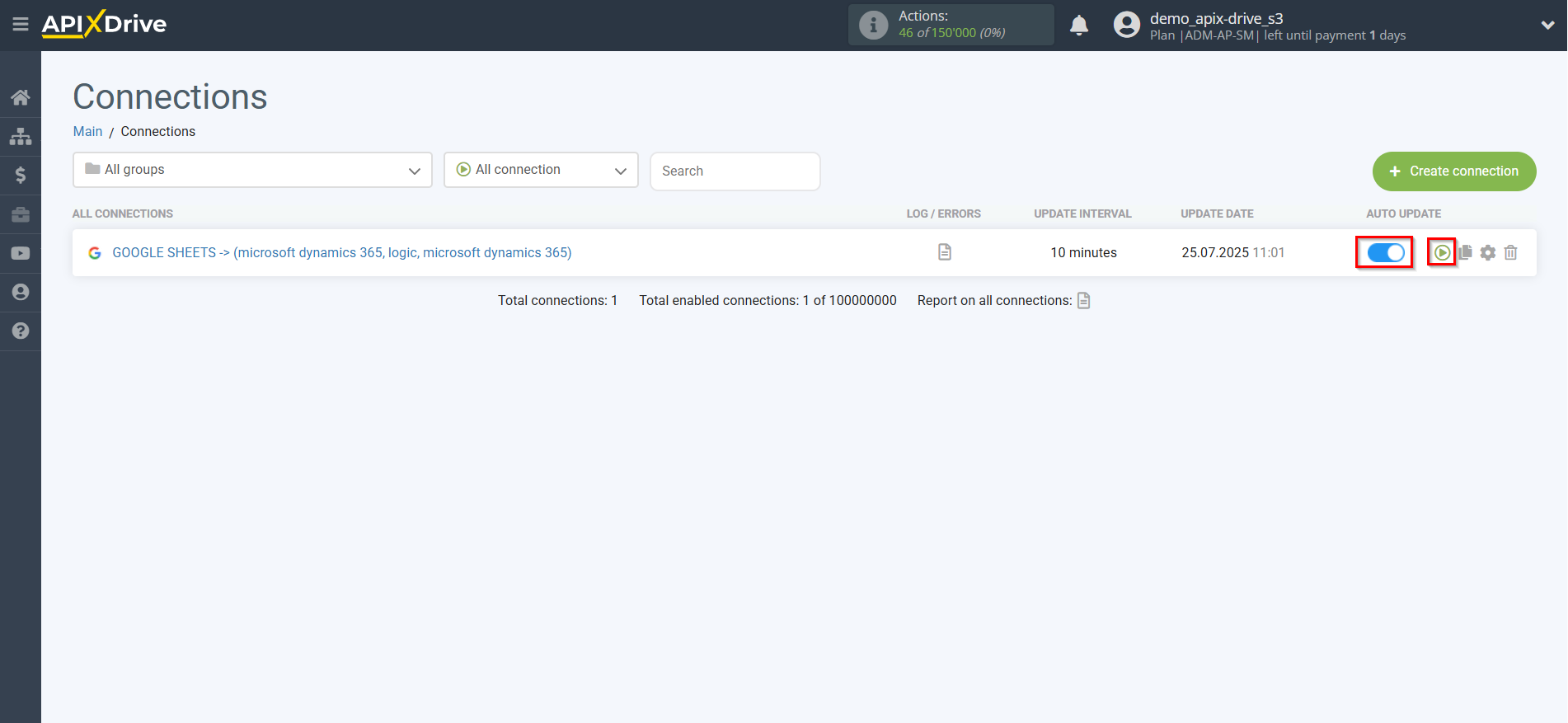This screenshot has height=723, width=1568.
Task: Delete the Google Sheets connection
Action: pyautogui.click(x=1510, y=252)
